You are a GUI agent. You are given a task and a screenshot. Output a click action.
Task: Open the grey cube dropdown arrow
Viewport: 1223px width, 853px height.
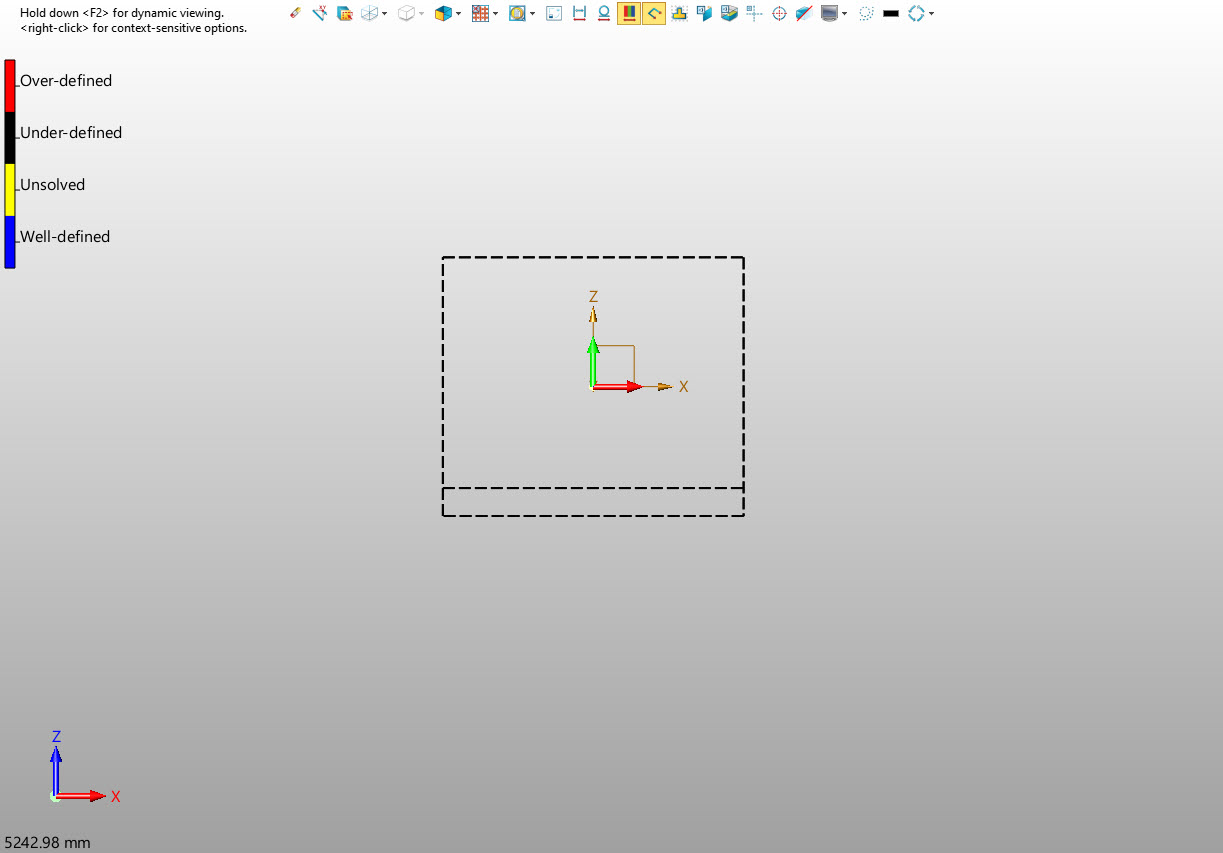421,14
